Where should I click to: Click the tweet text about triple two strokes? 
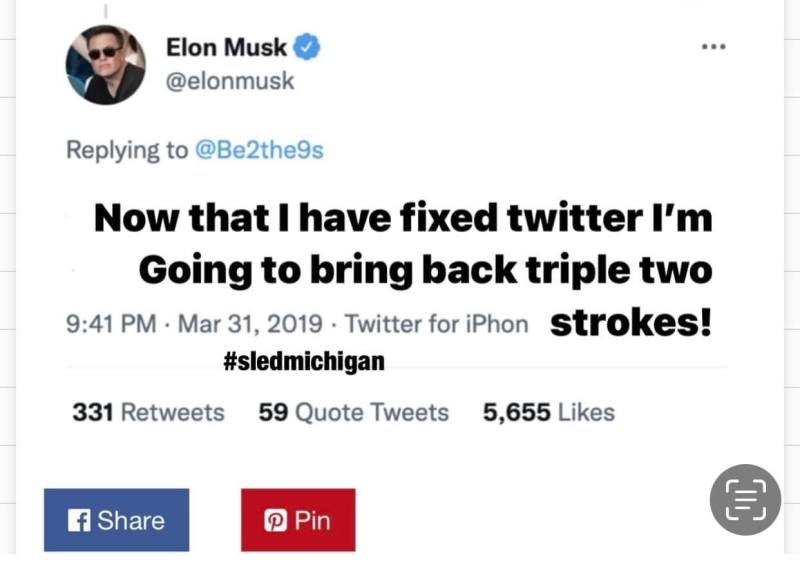pos(403,269)
